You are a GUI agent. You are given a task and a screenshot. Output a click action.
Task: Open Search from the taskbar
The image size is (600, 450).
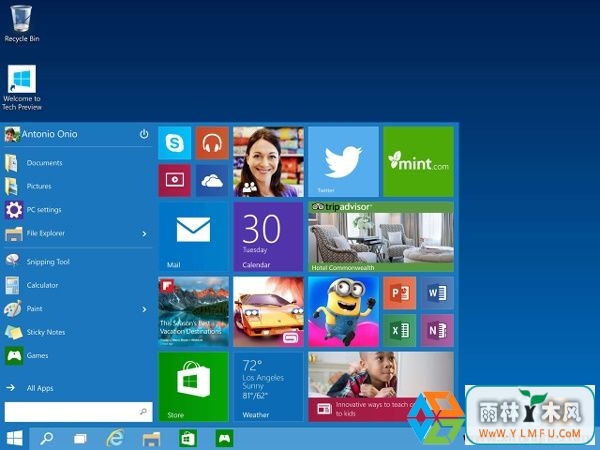tap(47, 439)
